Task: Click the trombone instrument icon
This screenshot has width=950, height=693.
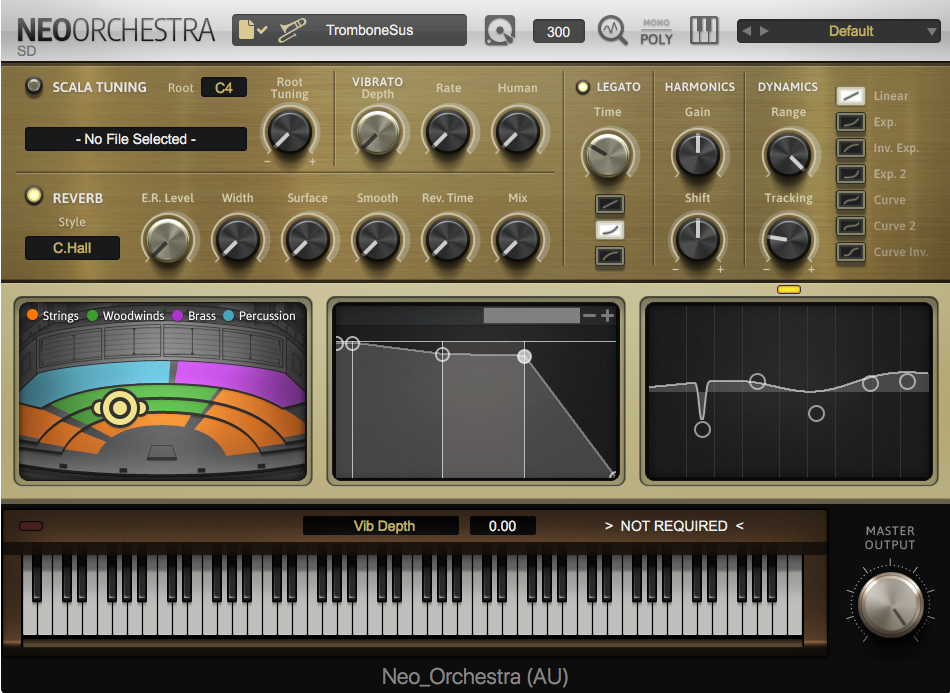Action: [x=292, y=30]
